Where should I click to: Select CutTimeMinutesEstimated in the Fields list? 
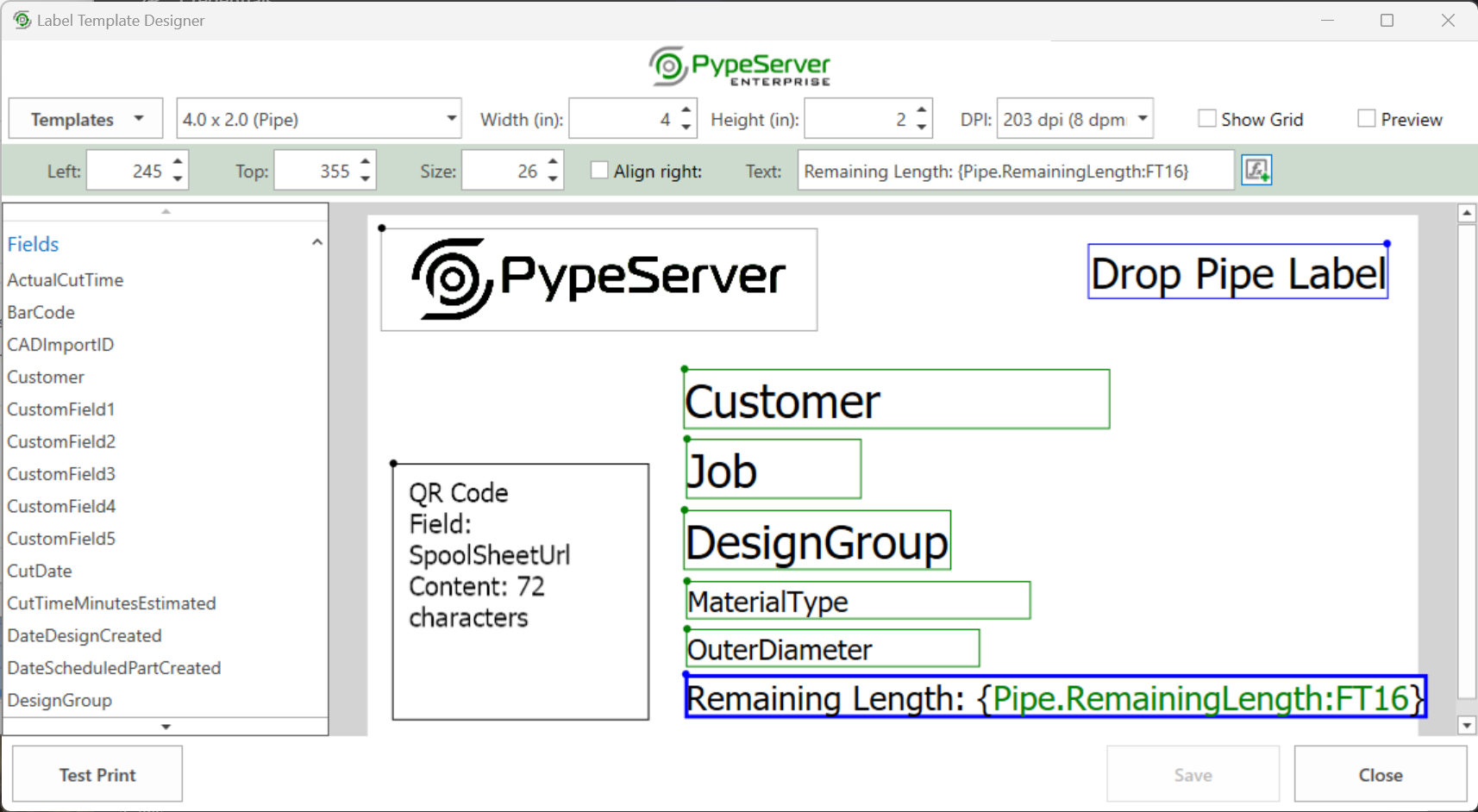click(112, 603)
